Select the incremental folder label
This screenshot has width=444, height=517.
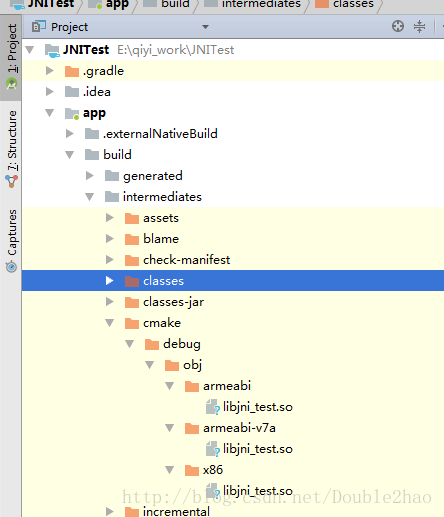[176, 511]
